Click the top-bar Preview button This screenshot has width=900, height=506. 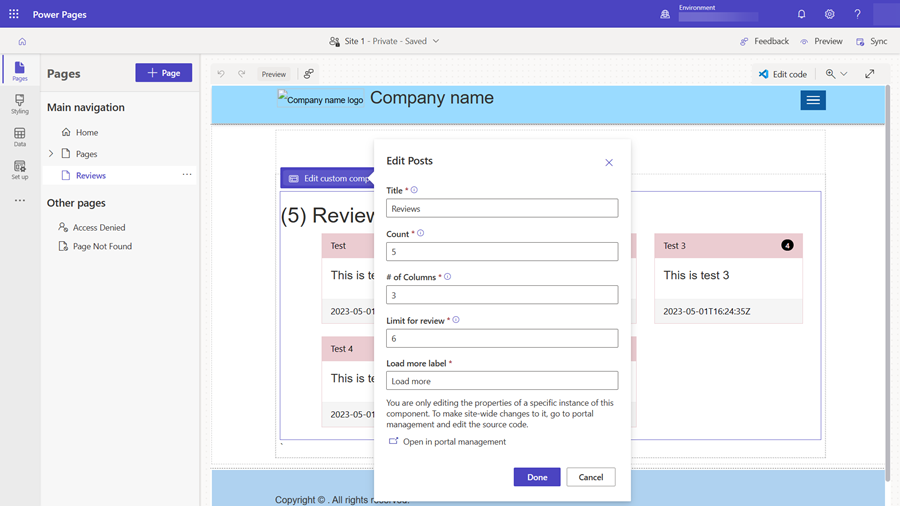tap(821, 41)
